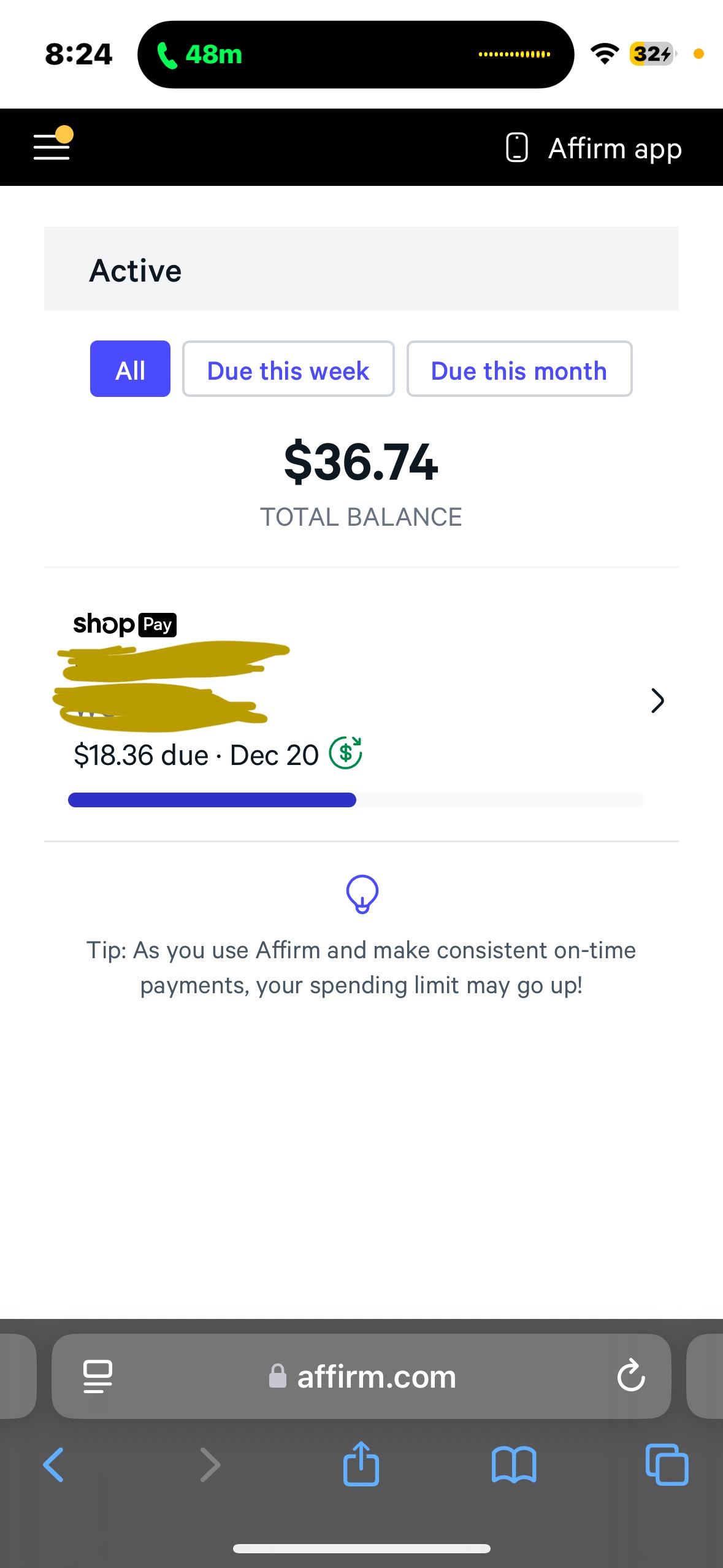Select the All filter
The image size is (723, 1568).
coord(130,369)
